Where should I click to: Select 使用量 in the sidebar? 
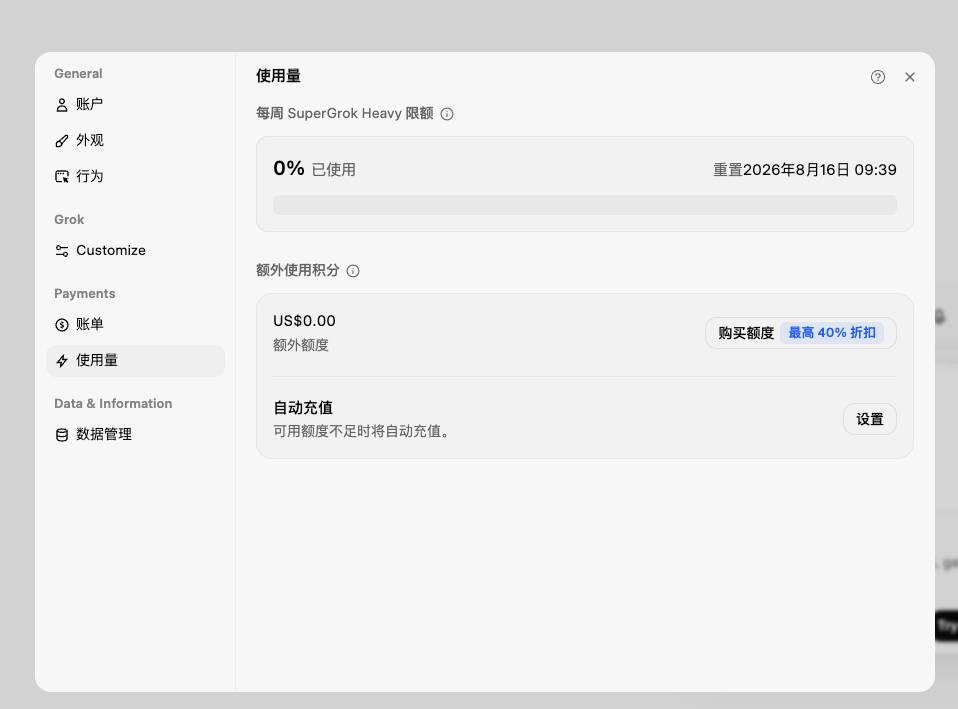click(135, 361)
